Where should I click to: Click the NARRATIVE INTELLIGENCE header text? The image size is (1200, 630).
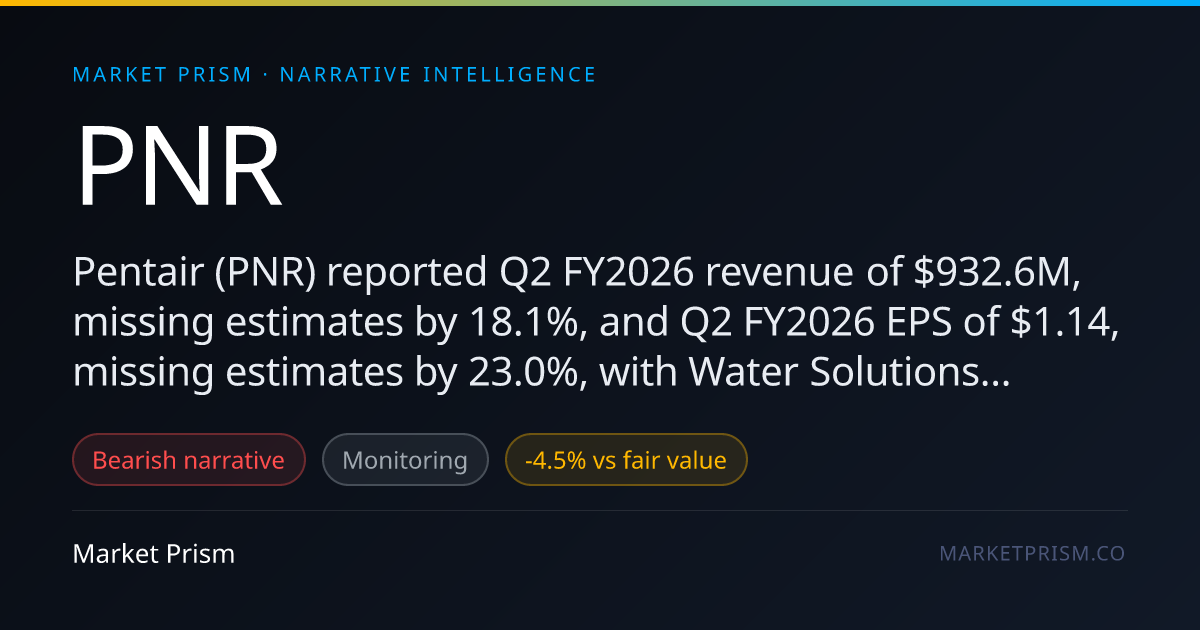(x=438, y=75)
